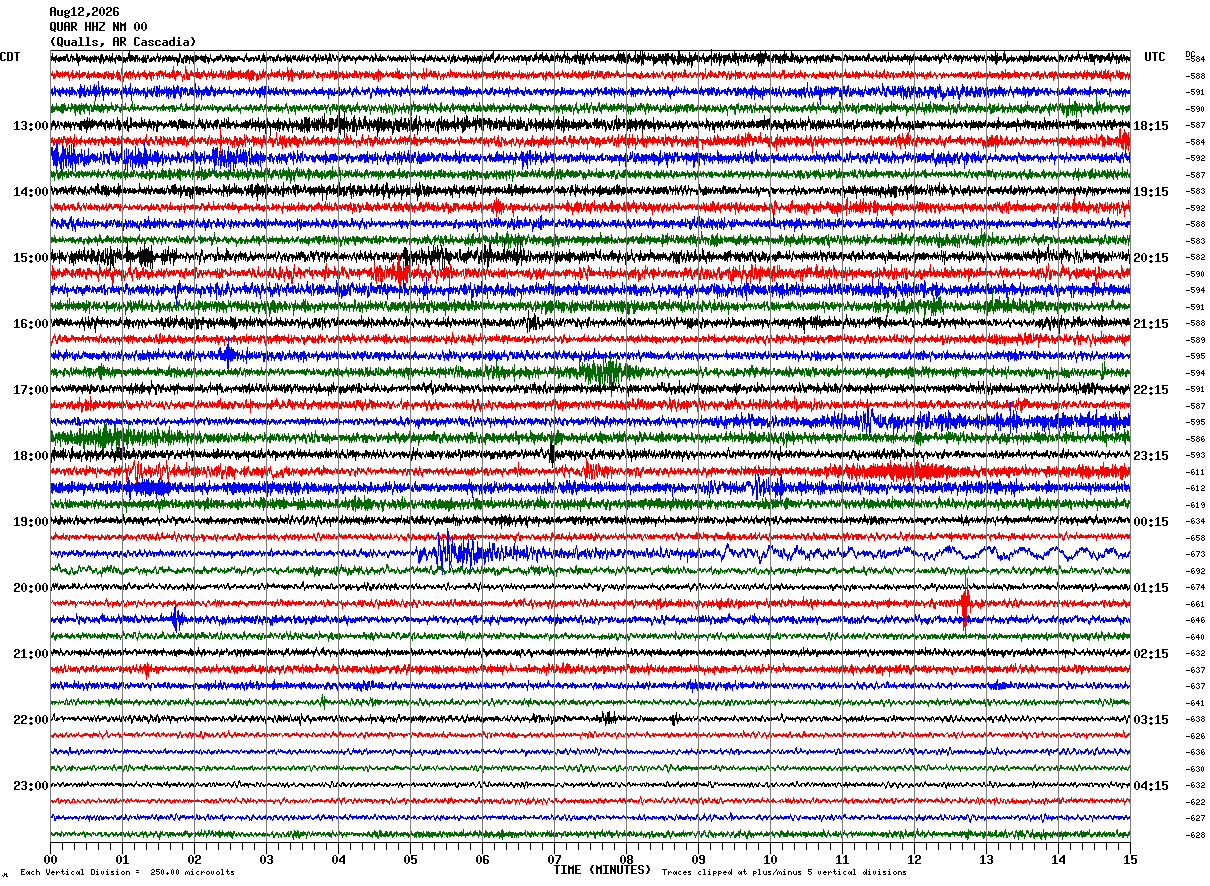The image size is (1210, 886).
Task: Select the 17:00 CDT time label
Action: point(31,390)
